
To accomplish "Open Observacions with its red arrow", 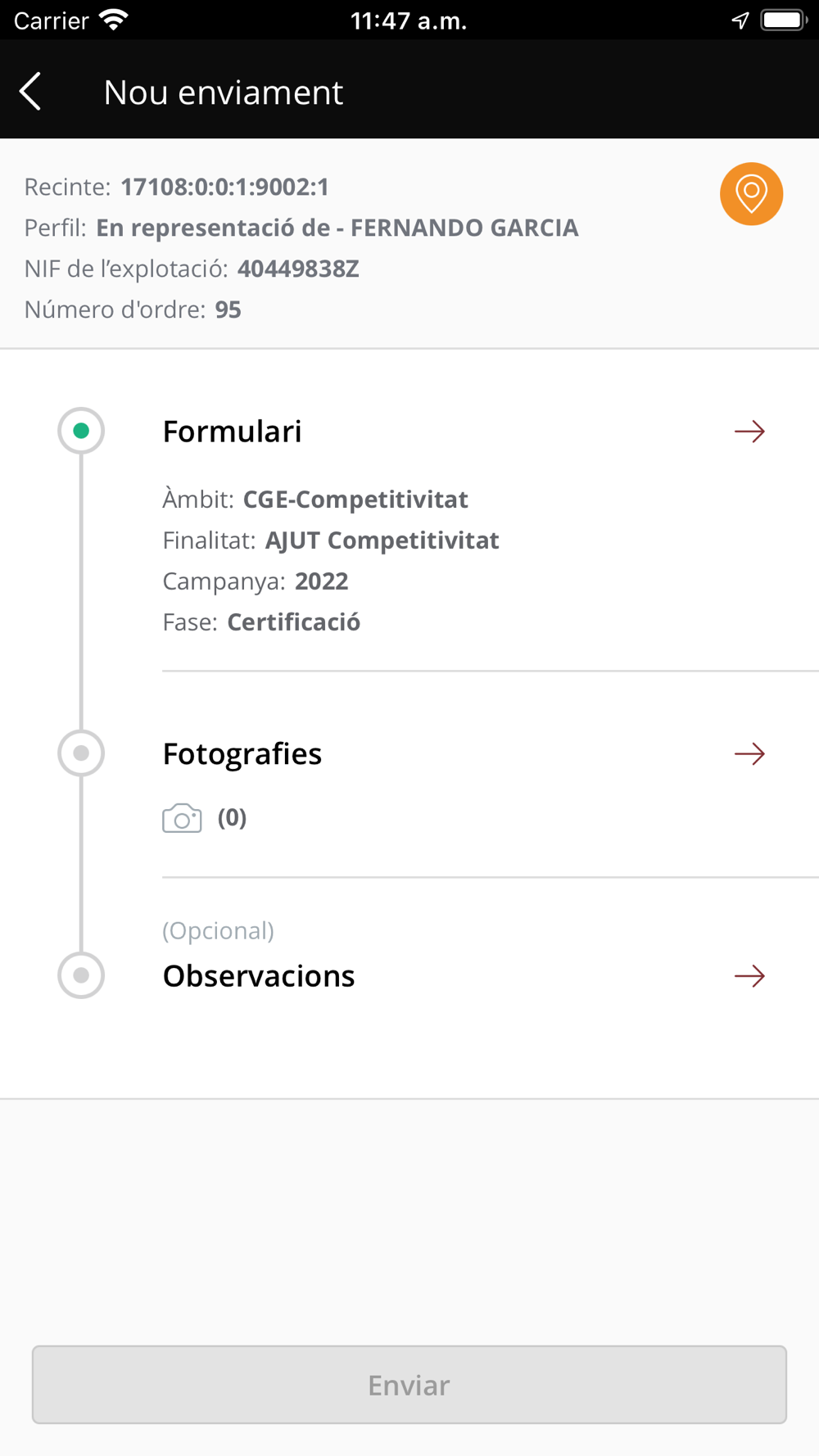I will (x=749, y=976).
